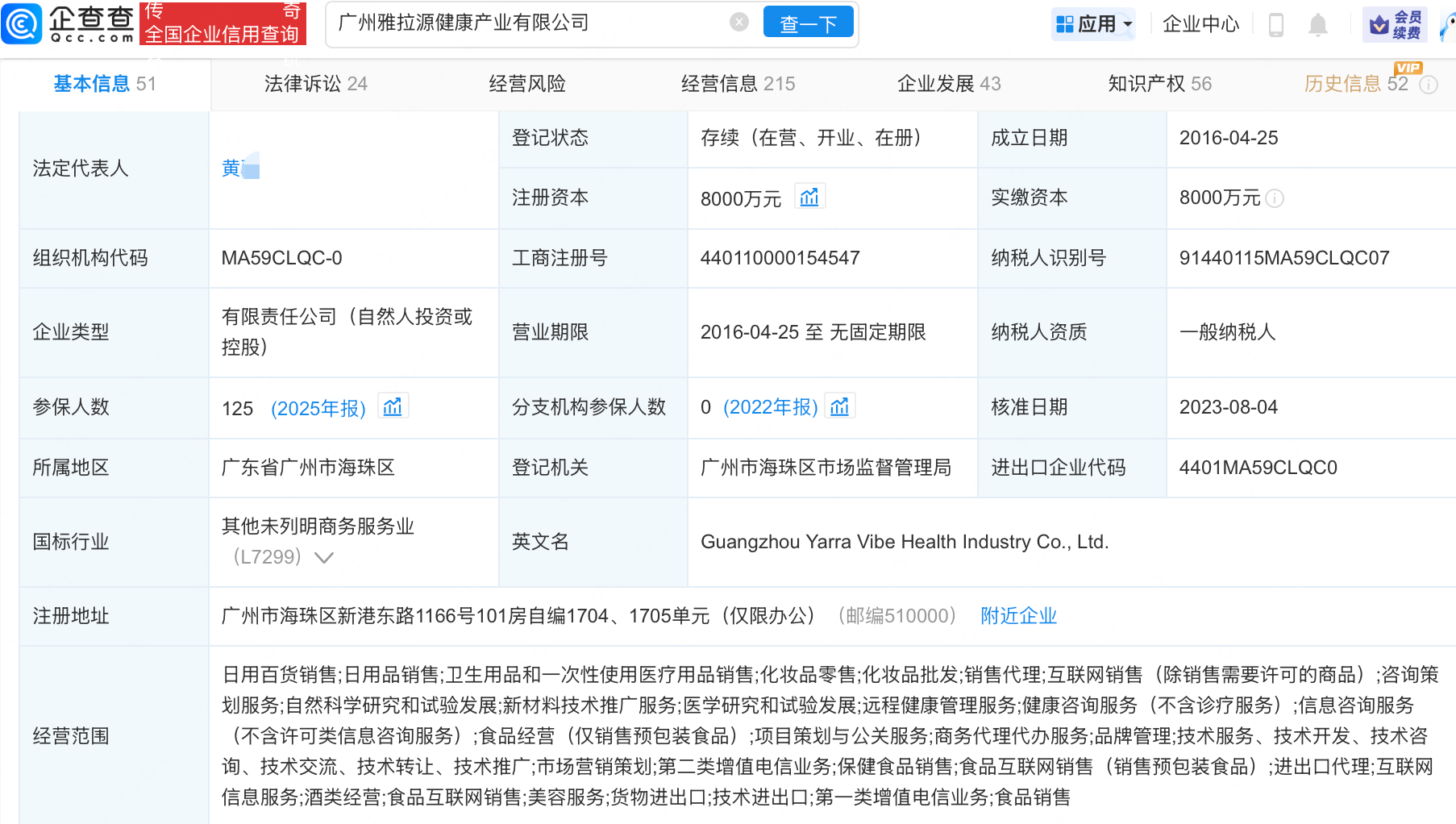Image resolution: width=1456 pixels, height=824 pixels.
Task: Click registration authority 广州市海珠区市场监督管理局
Action: [x=826, y=468]
